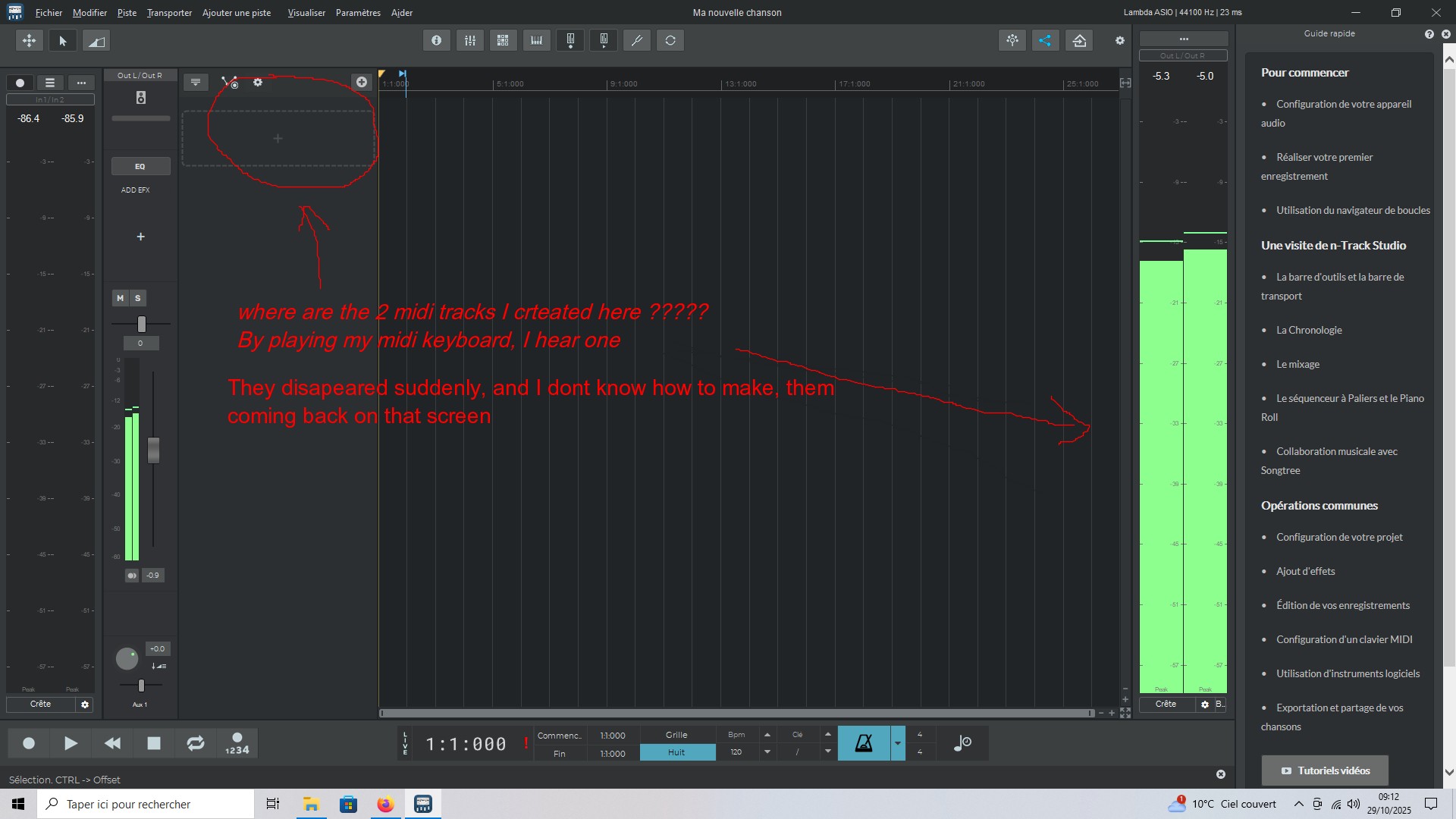Screen dimensions: 1456x819
Task: Open the info properties icon
Action: 436,40
